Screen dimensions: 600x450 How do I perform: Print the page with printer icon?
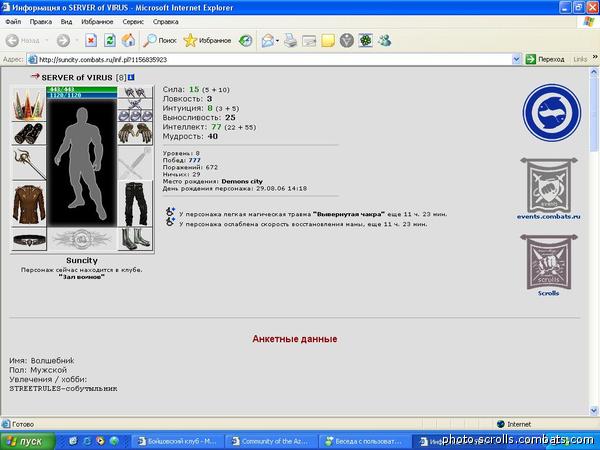pos(290,40)
